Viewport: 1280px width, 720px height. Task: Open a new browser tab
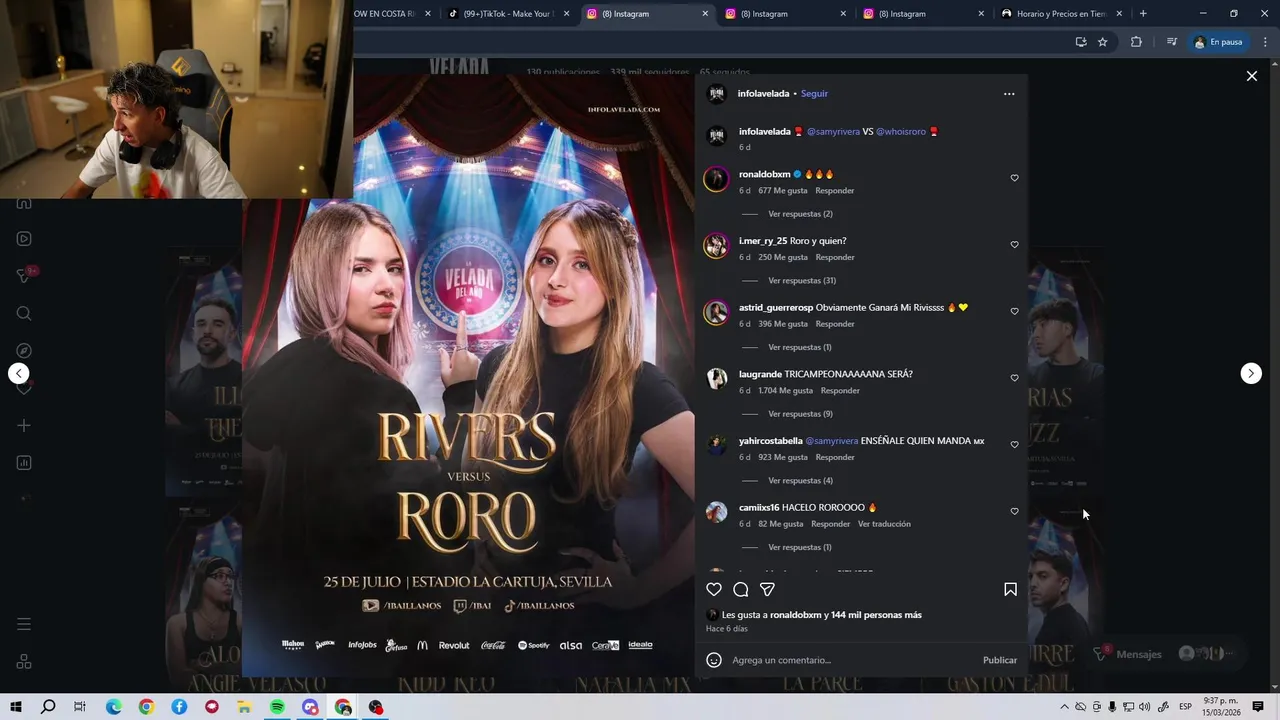click(1143, 14)
